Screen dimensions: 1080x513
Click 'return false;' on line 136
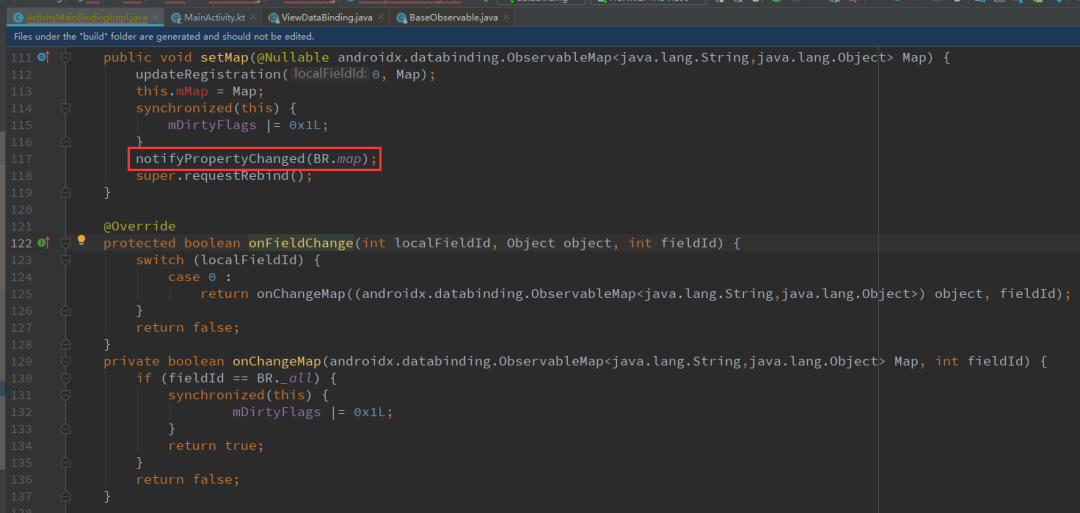[x=188, y=479]
